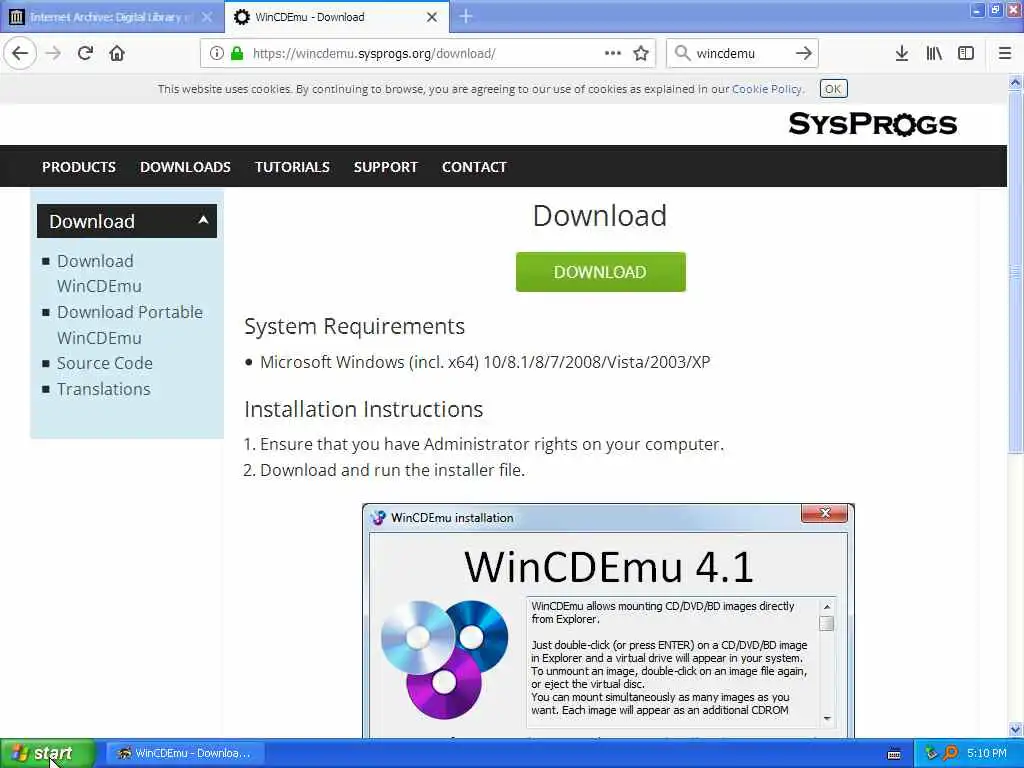The height and width of the screenshot is (768, 1024).
Task: Click the taskbar clock 5:10 PM
Action: (x=987, y=754)
